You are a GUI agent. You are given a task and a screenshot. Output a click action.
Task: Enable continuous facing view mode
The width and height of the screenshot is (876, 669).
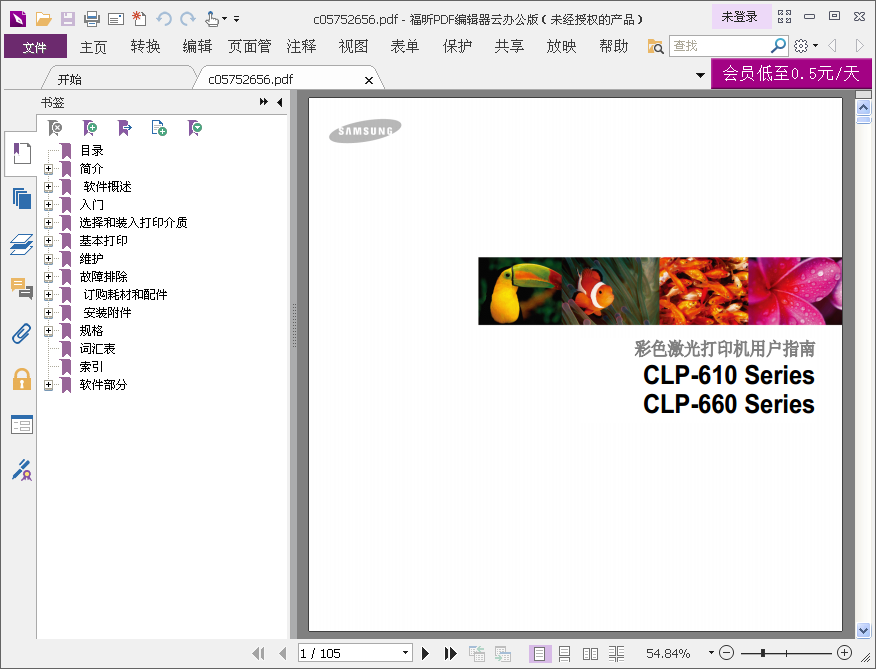click(x=616, y=653)
